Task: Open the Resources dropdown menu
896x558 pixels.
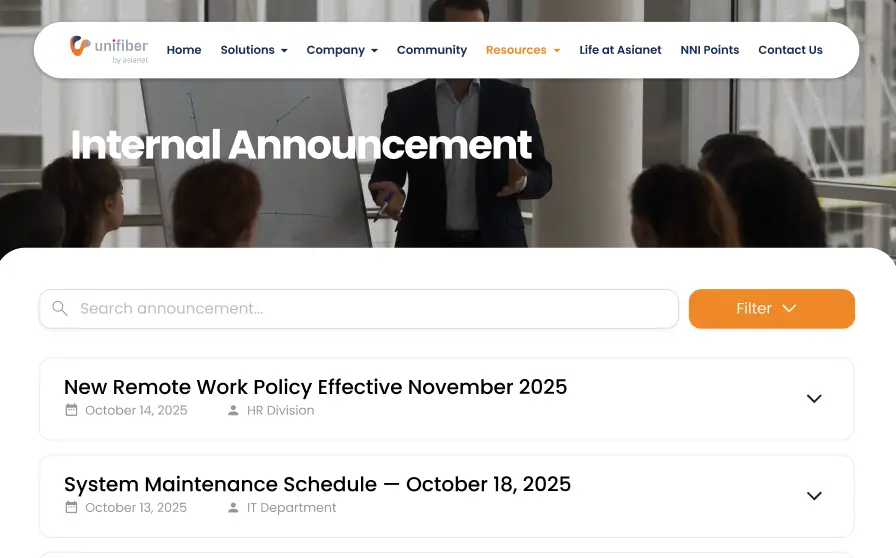Action: pyautogui.click(x=522, y=50)
